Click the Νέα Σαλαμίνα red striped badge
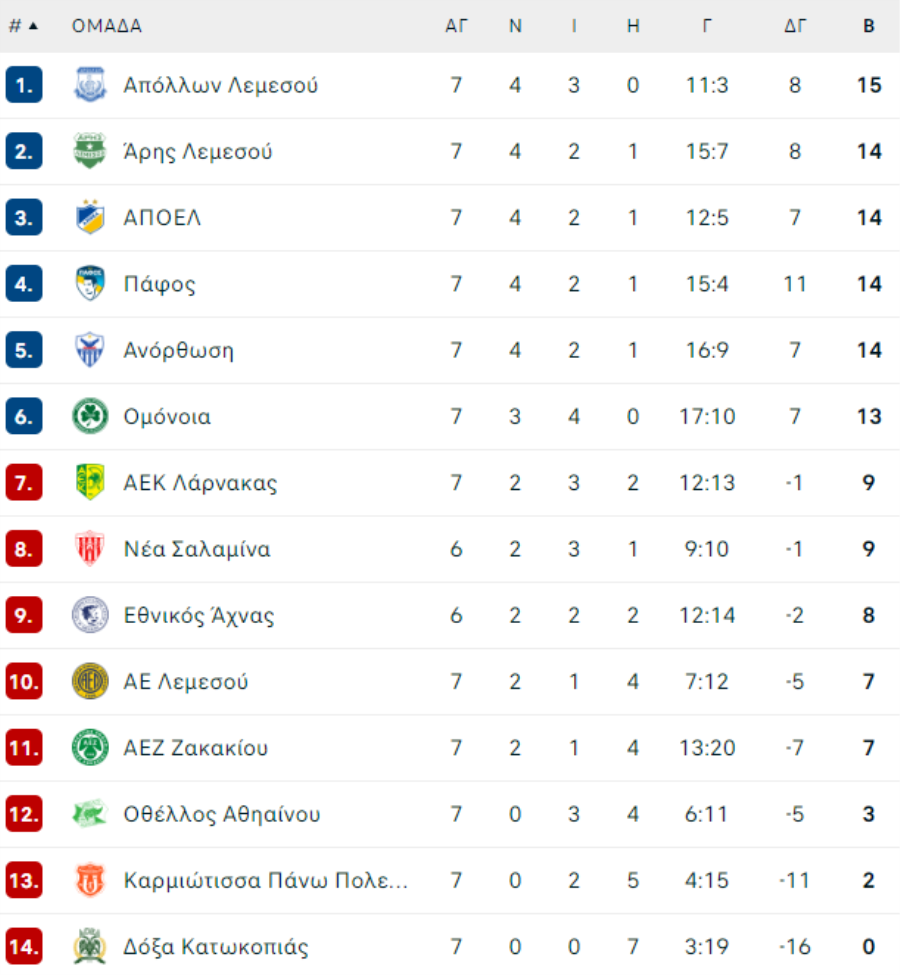Screen dimensions: 900x975 point(90,549)
